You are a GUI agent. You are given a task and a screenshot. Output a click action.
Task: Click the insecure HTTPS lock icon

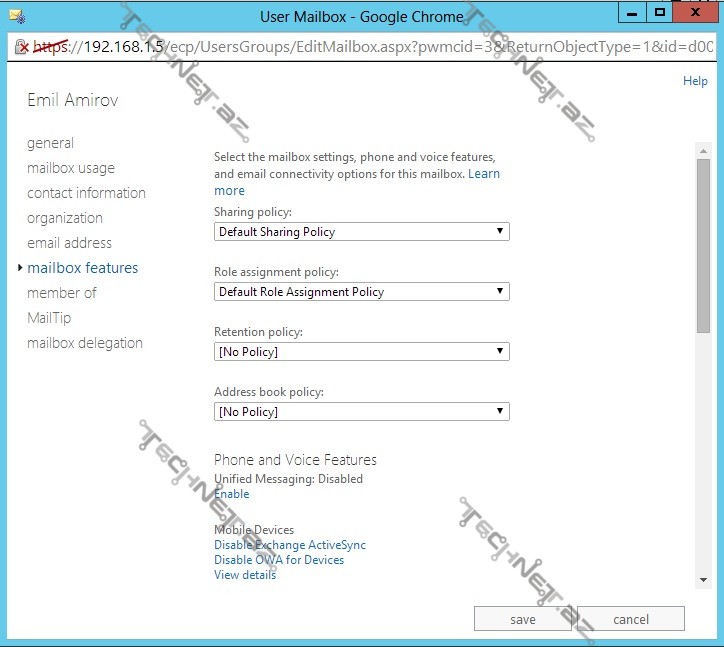[x=21, y=47]
